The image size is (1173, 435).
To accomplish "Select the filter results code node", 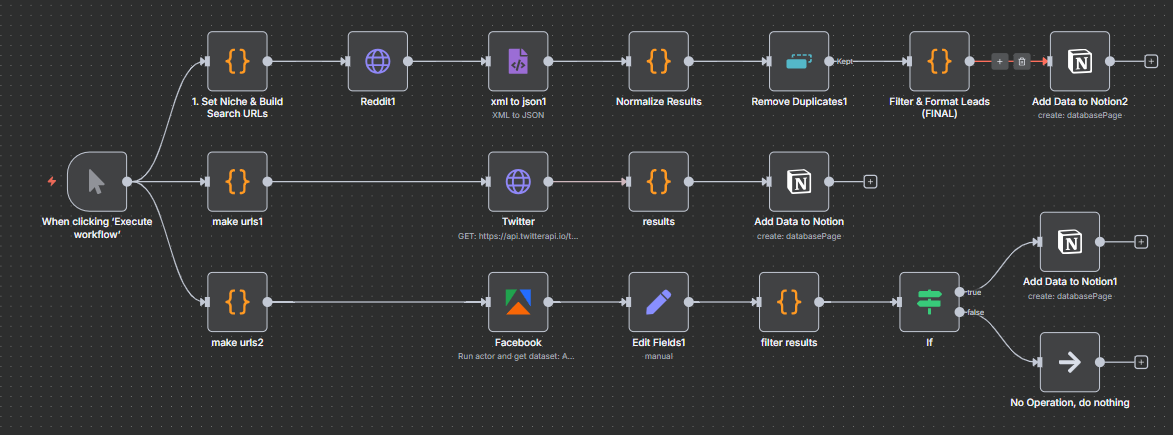I will click(789, 302).
